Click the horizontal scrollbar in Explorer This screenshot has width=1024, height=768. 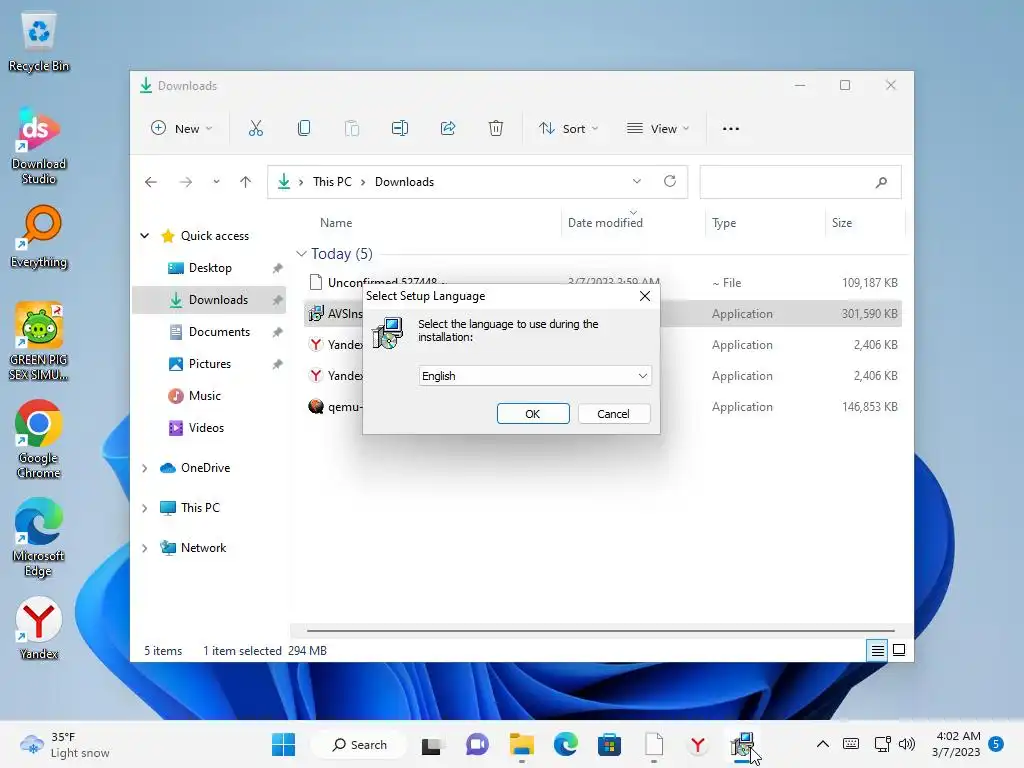coord(600,631)
